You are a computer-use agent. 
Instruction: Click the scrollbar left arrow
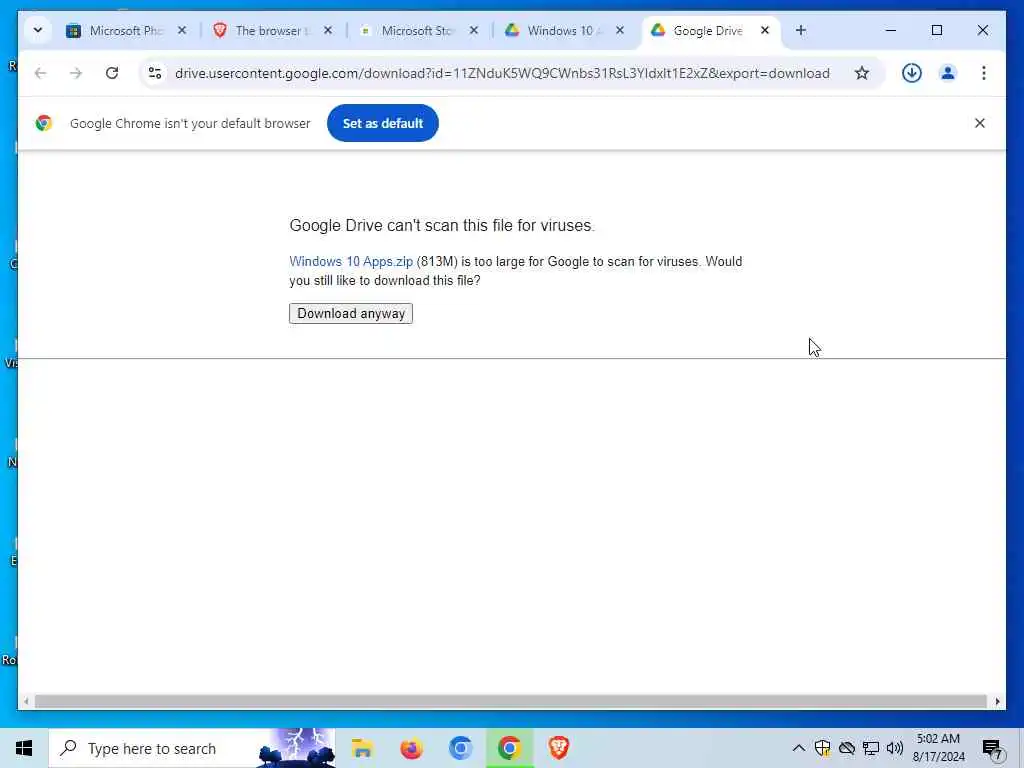click(25, 701)
